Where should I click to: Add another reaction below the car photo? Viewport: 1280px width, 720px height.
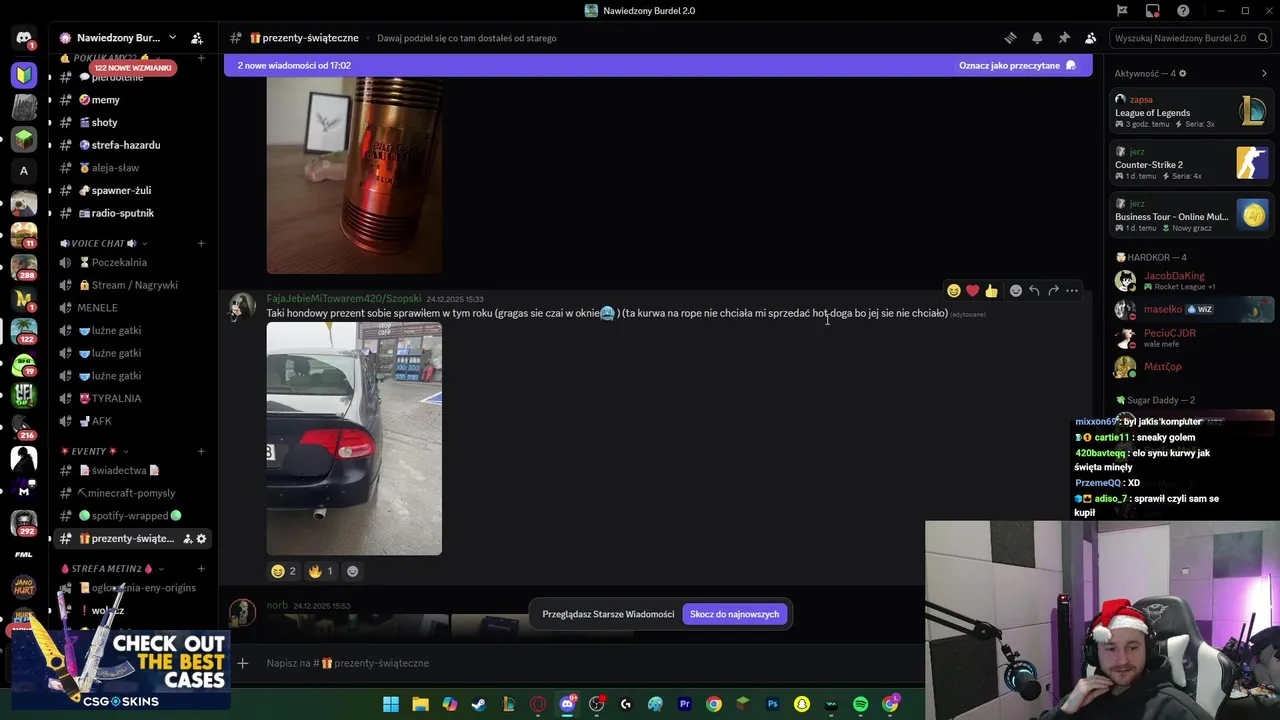[x=352, y=571]
